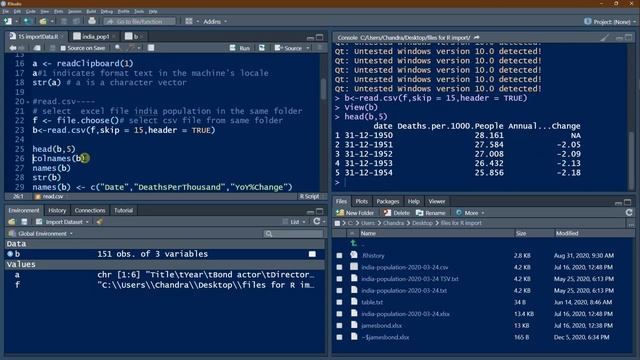Viewport: 640px width, 360px height.
Task: Save workspace icon in Environment pane
Action: [24, 222]
